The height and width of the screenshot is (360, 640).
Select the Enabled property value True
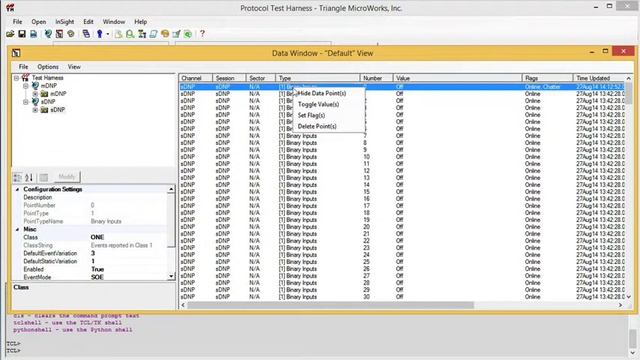[x=98, y=269]
